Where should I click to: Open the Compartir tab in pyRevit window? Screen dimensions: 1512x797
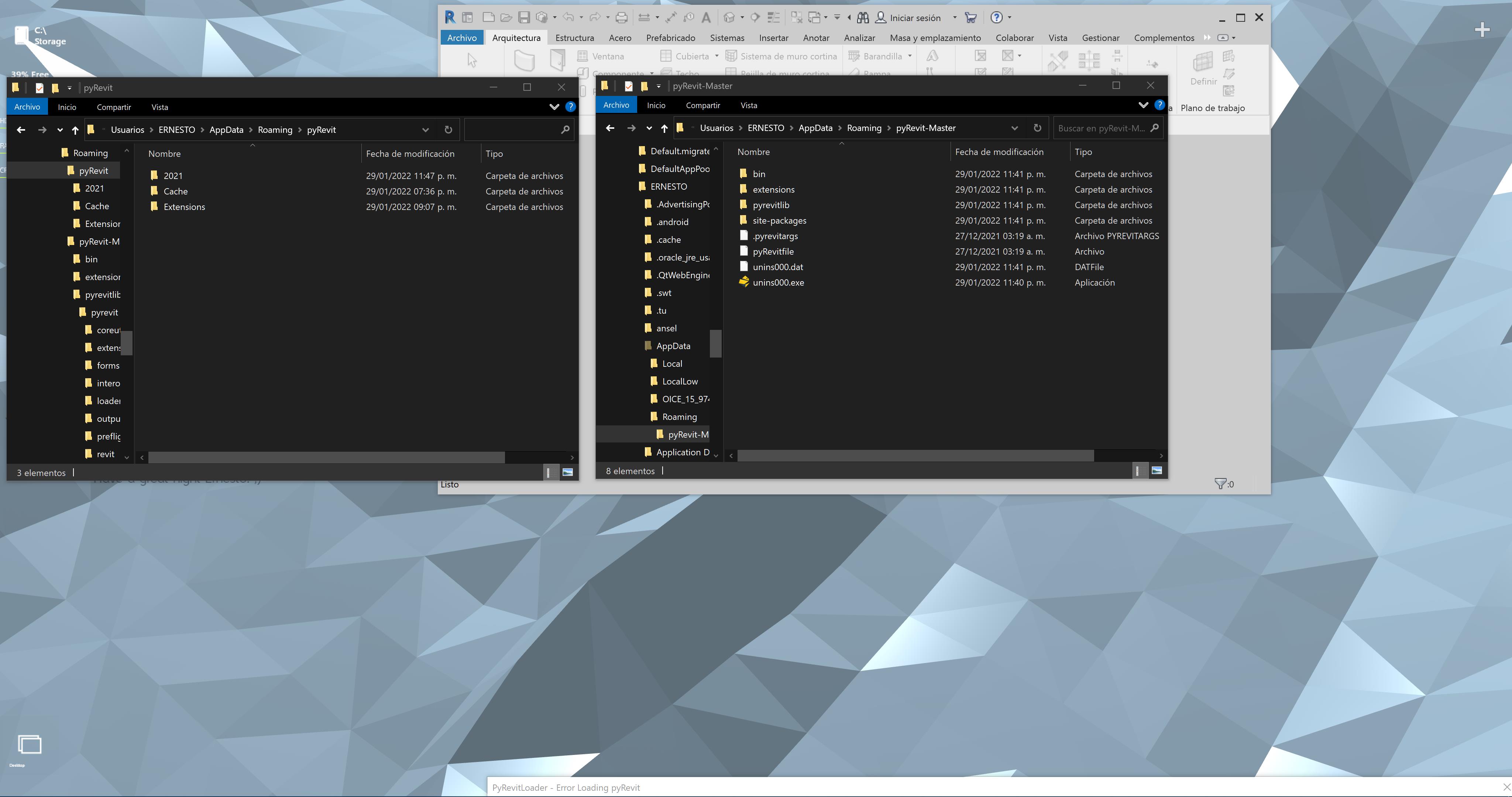click(x=113, y=107)
